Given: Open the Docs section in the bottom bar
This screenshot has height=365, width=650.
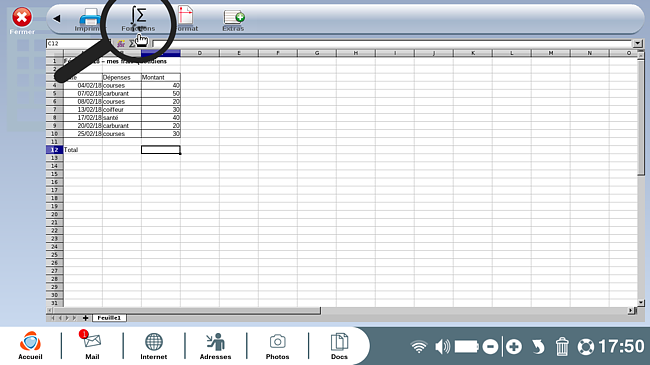Looking at the screenshot, I should [339, 345].
